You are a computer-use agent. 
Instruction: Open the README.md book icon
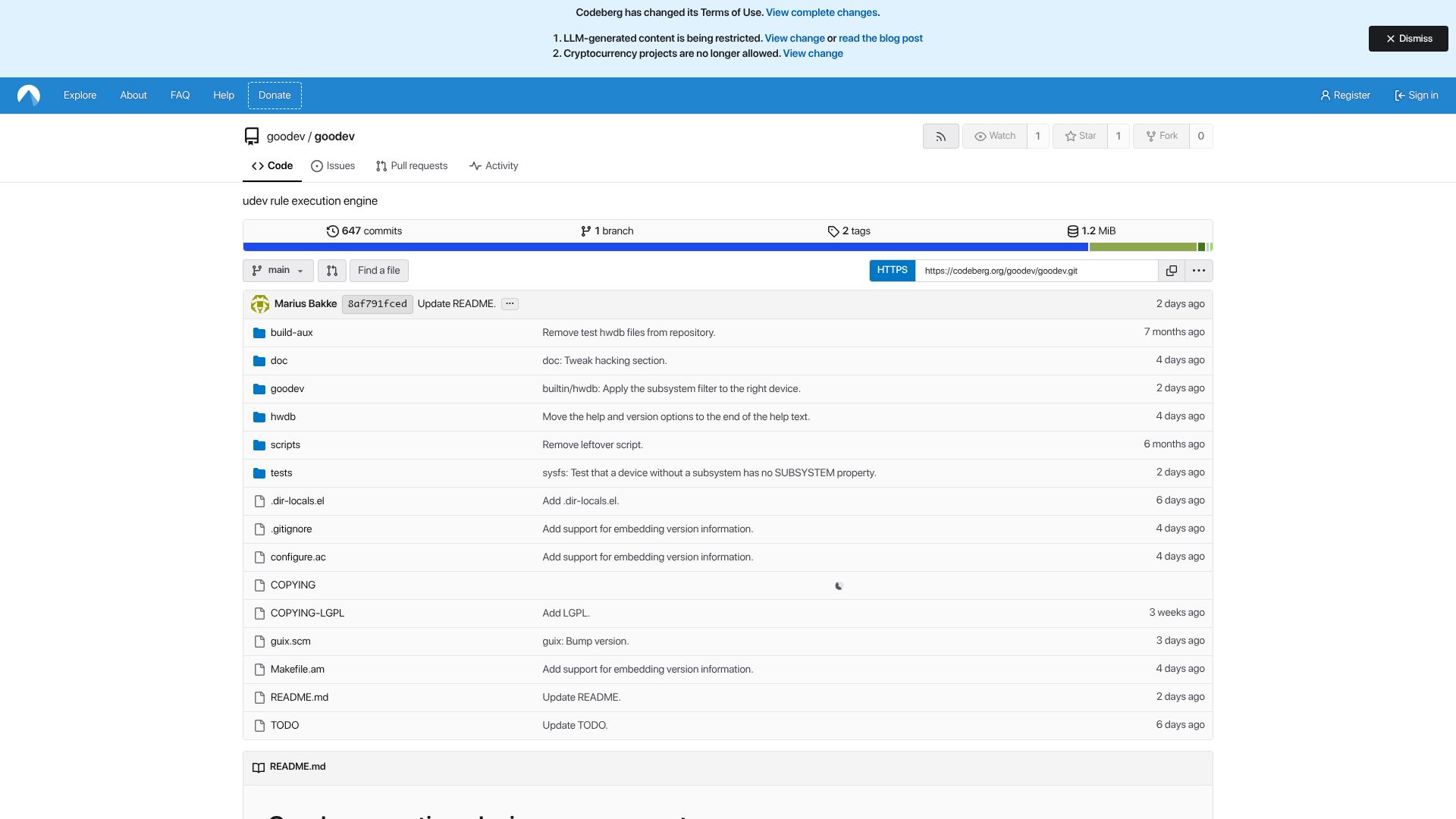point(259,767)
